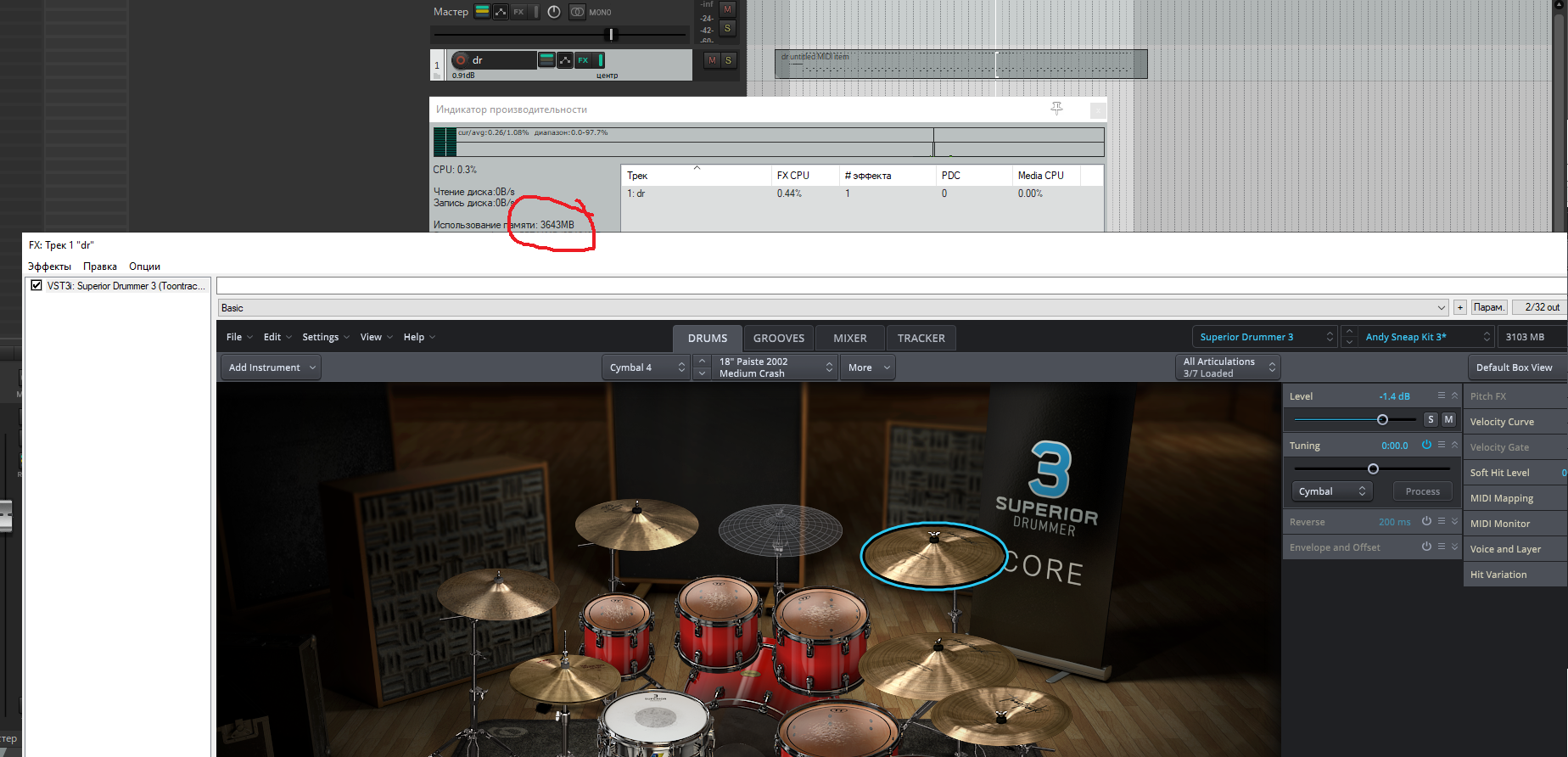1568x757 pixels.
Task: Sort by Media CPU column header
Action: point(1047,176)
